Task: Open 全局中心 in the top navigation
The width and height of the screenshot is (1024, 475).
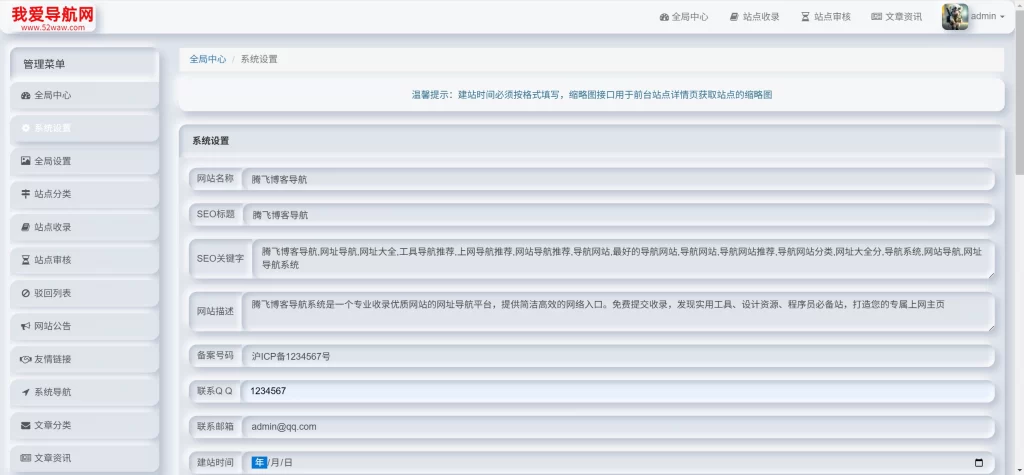Action: 684,17
